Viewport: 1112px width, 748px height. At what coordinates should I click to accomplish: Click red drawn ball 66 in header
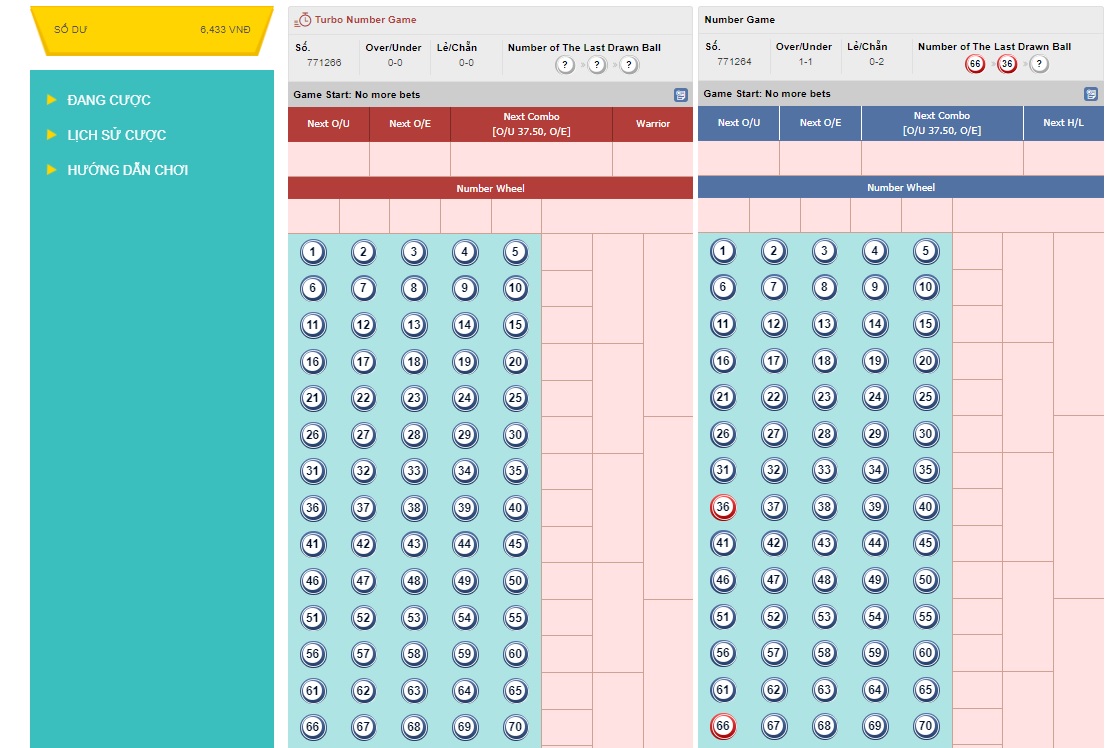point(975,64)
